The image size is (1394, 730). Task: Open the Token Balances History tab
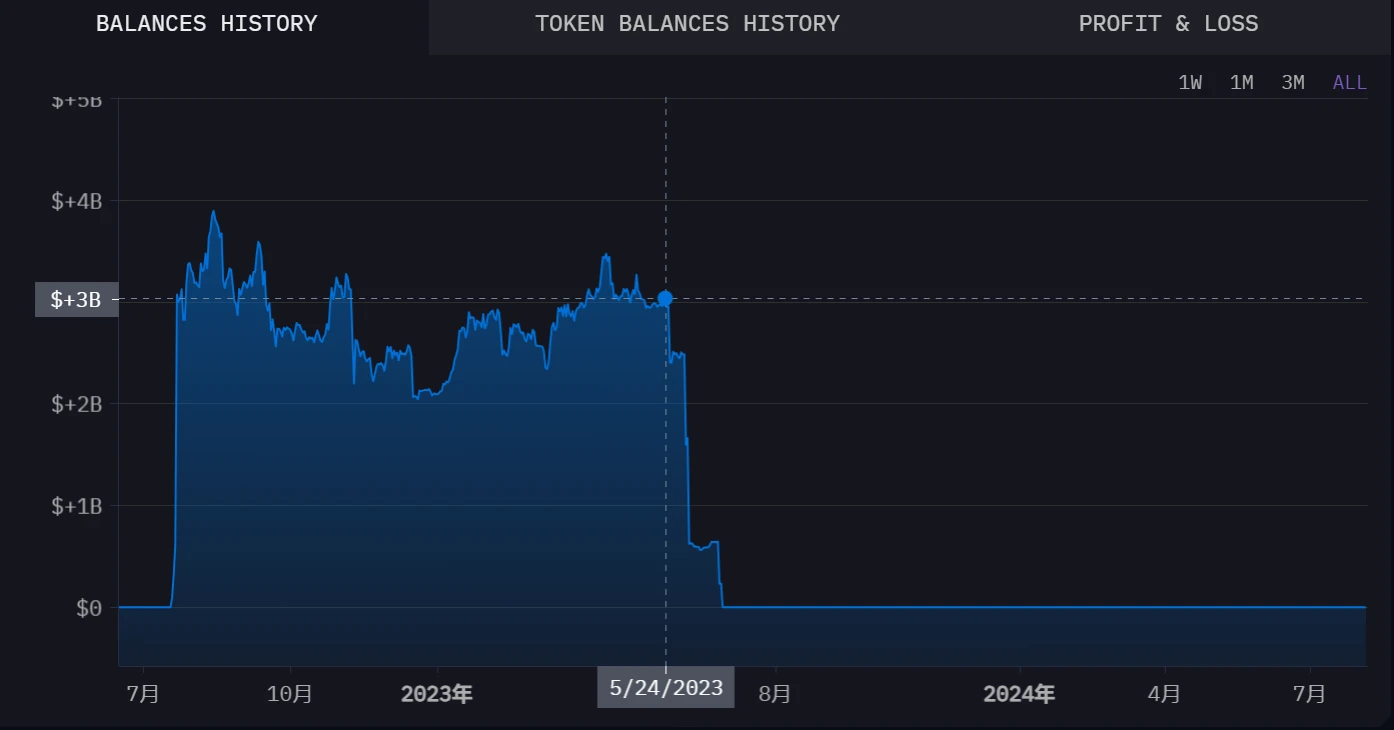(687, 24)
